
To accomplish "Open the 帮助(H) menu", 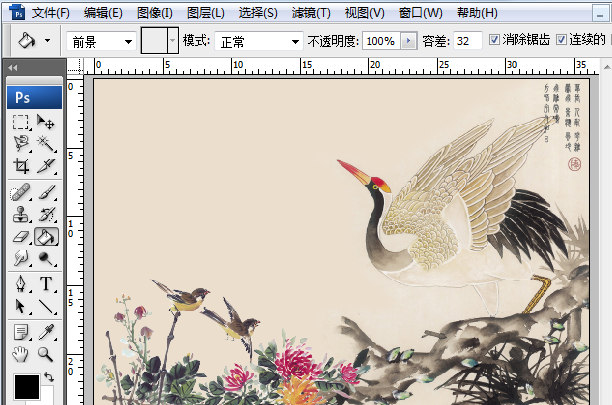I will pyautogui.click(x=477, y=13).
